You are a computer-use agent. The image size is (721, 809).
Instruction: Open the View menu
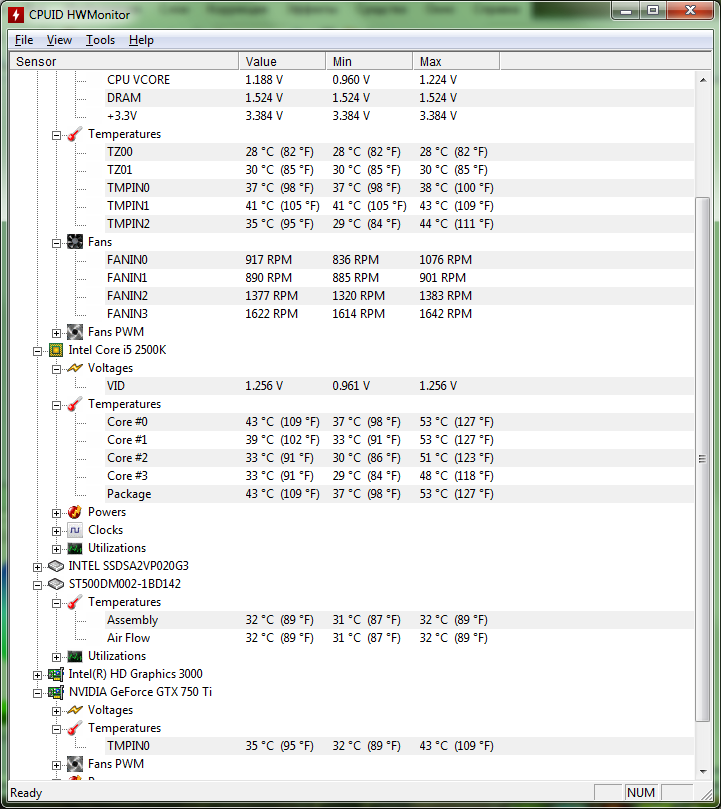(x=59, y=40)
